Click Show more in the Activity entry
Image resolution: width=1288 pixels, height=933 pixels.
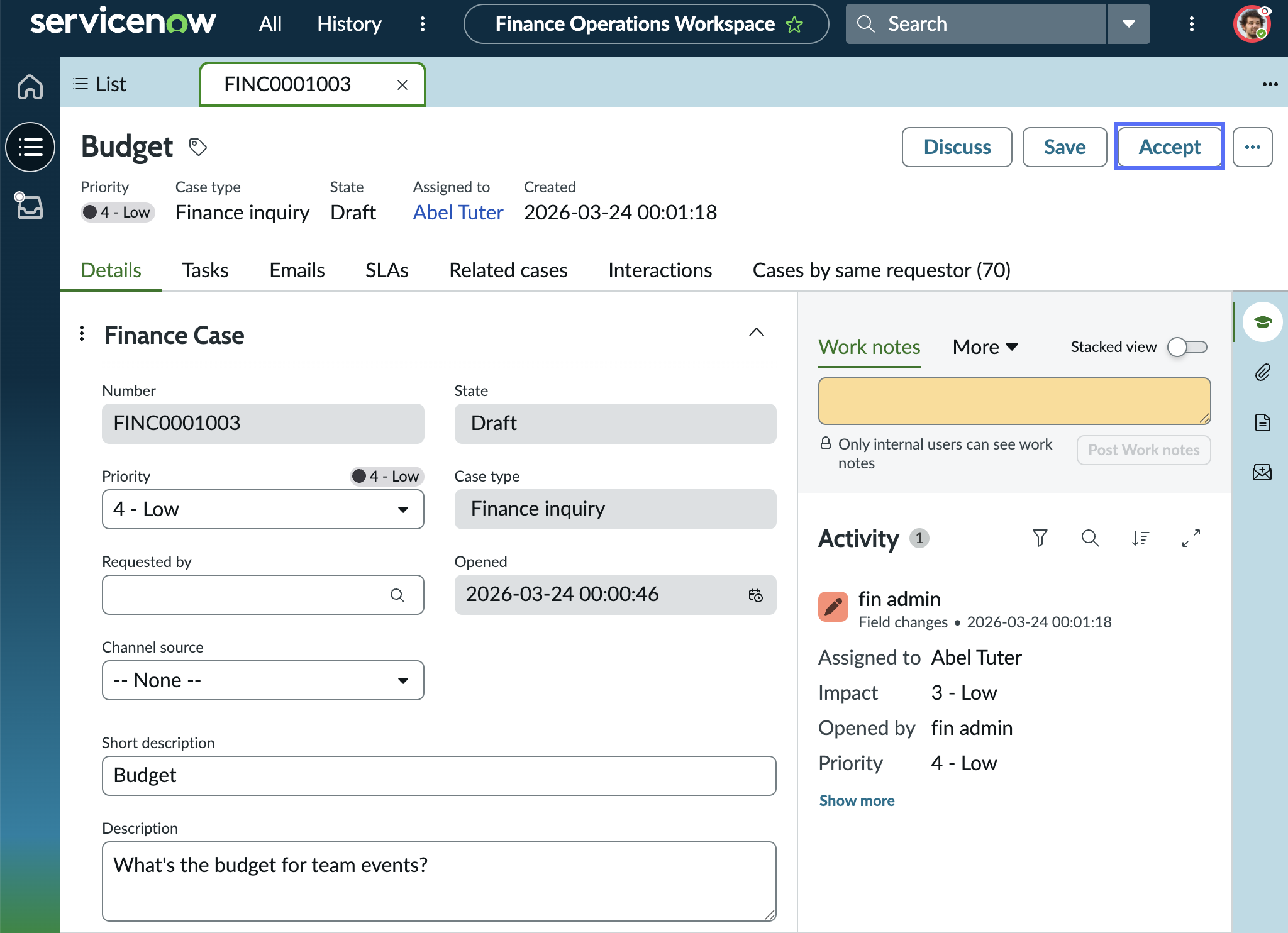[x=857, y=800]
